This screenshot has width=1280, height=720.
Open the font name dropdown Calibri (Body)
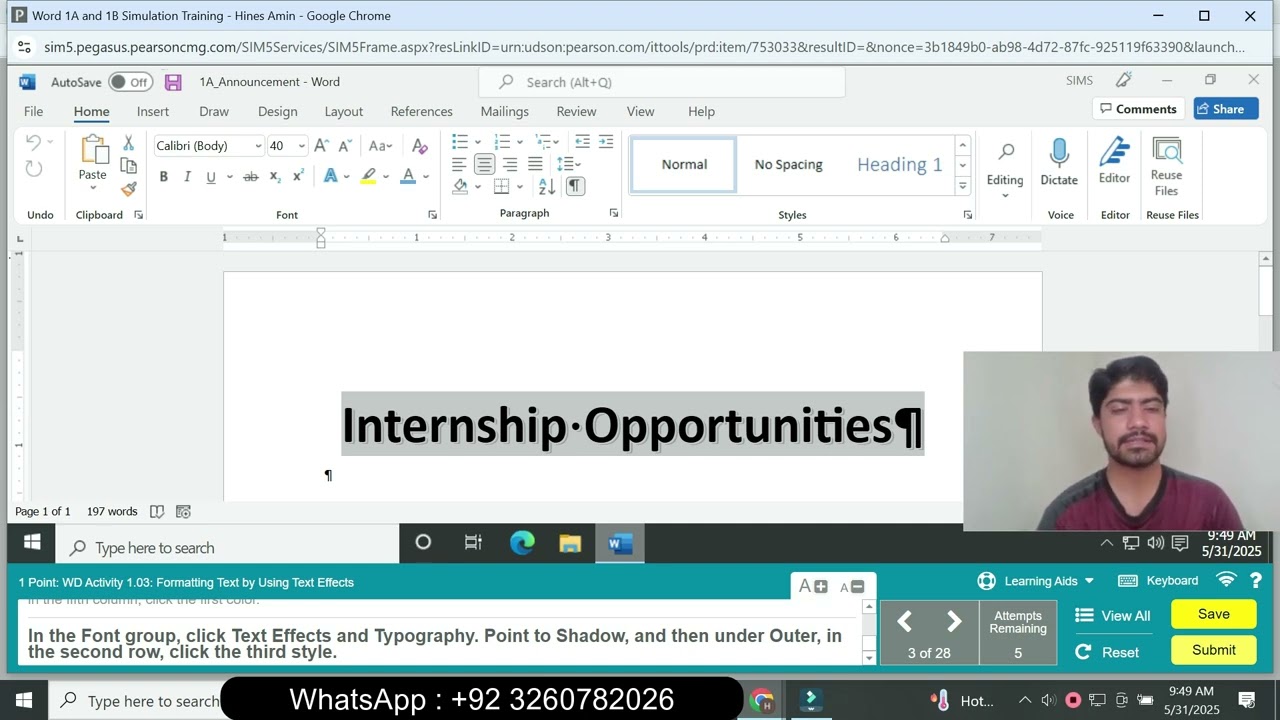pyautogui.click(x=257, y=146)
